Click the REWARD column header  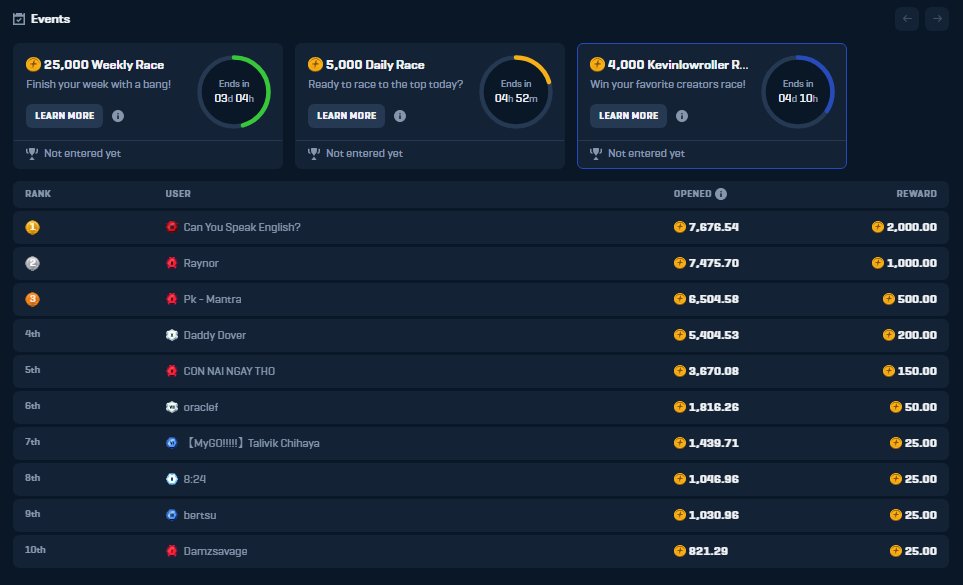pos(916,194)
